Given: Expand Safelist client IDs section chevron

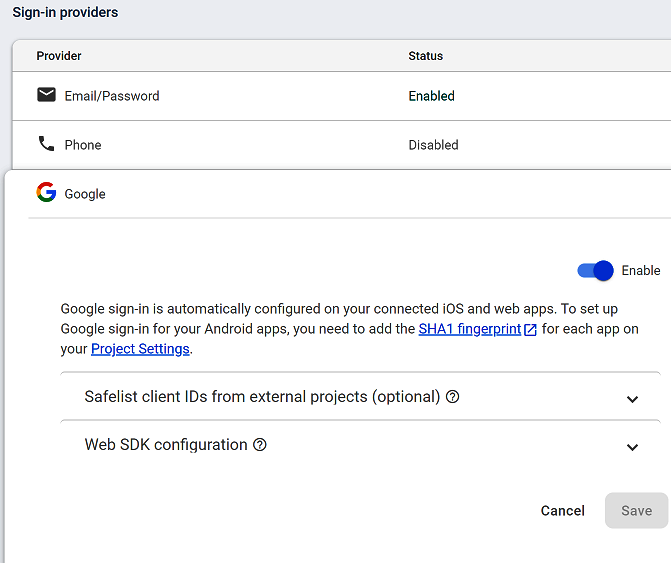Looking at the screenshot, I should pos(632,399).
